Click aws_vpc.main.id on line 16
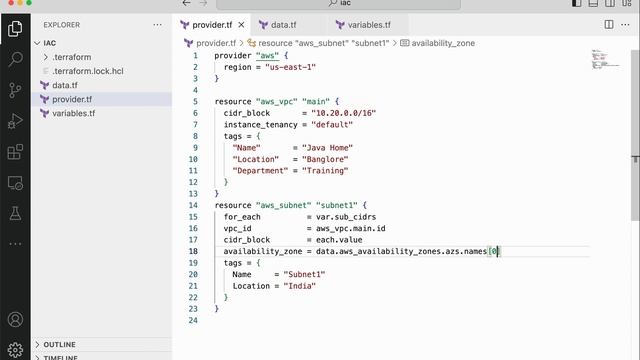 [351, 228]
